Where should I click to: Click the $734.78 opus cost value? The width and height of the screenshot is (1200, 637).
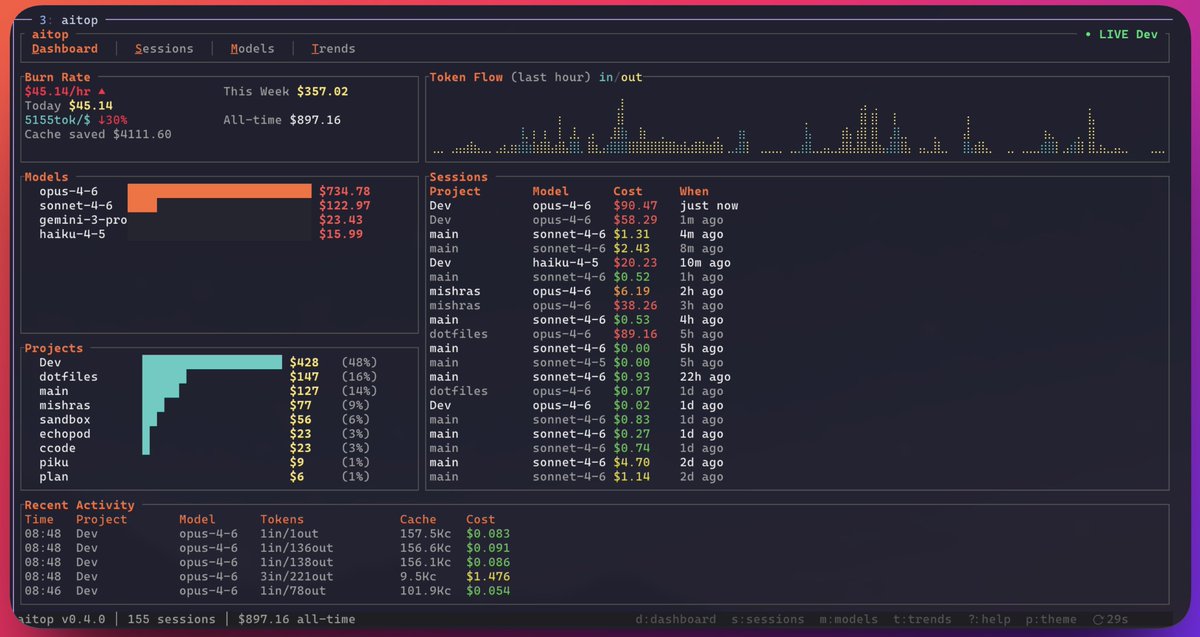click(x=344, y=191)
